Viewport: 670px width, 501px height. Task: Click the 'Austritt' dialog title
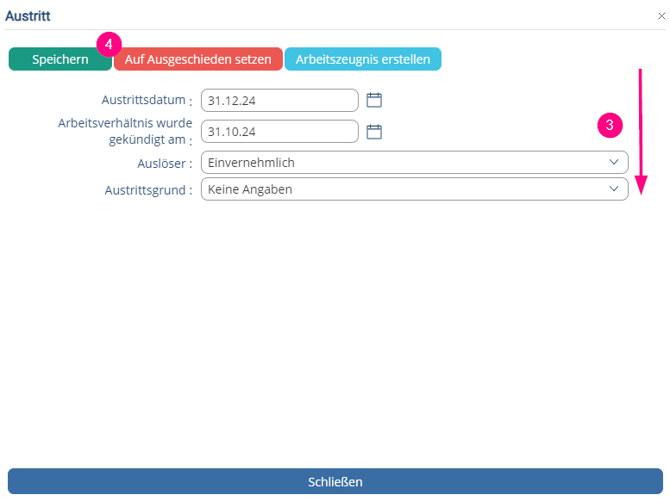click(28, 16)
